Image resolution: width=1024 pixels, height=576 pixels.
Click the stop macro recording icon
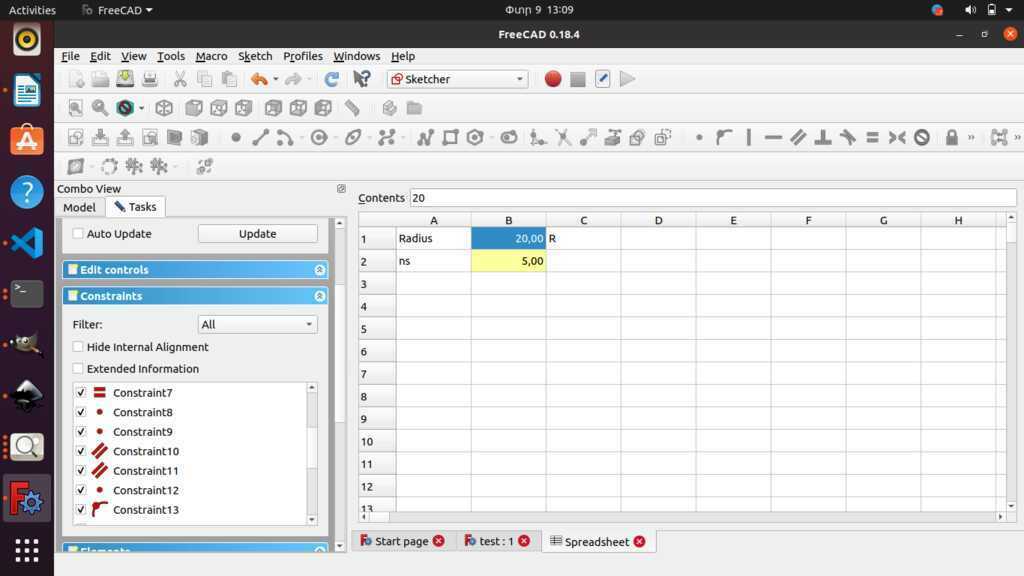click(x=577, y=79)
